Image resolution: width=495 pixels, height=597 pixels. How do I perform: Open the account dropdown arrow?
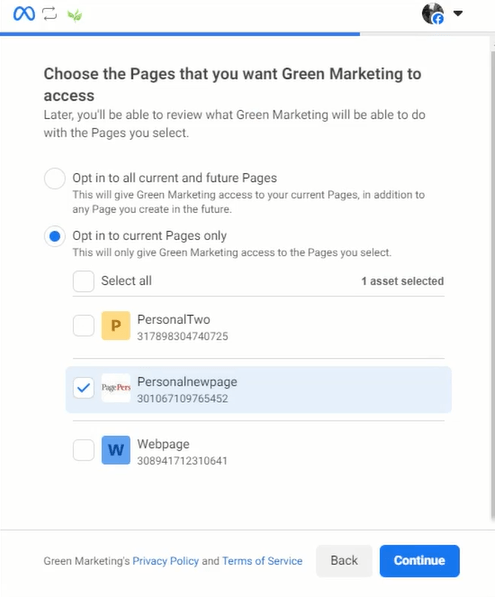pyautogui.click(x=458, y=13)
